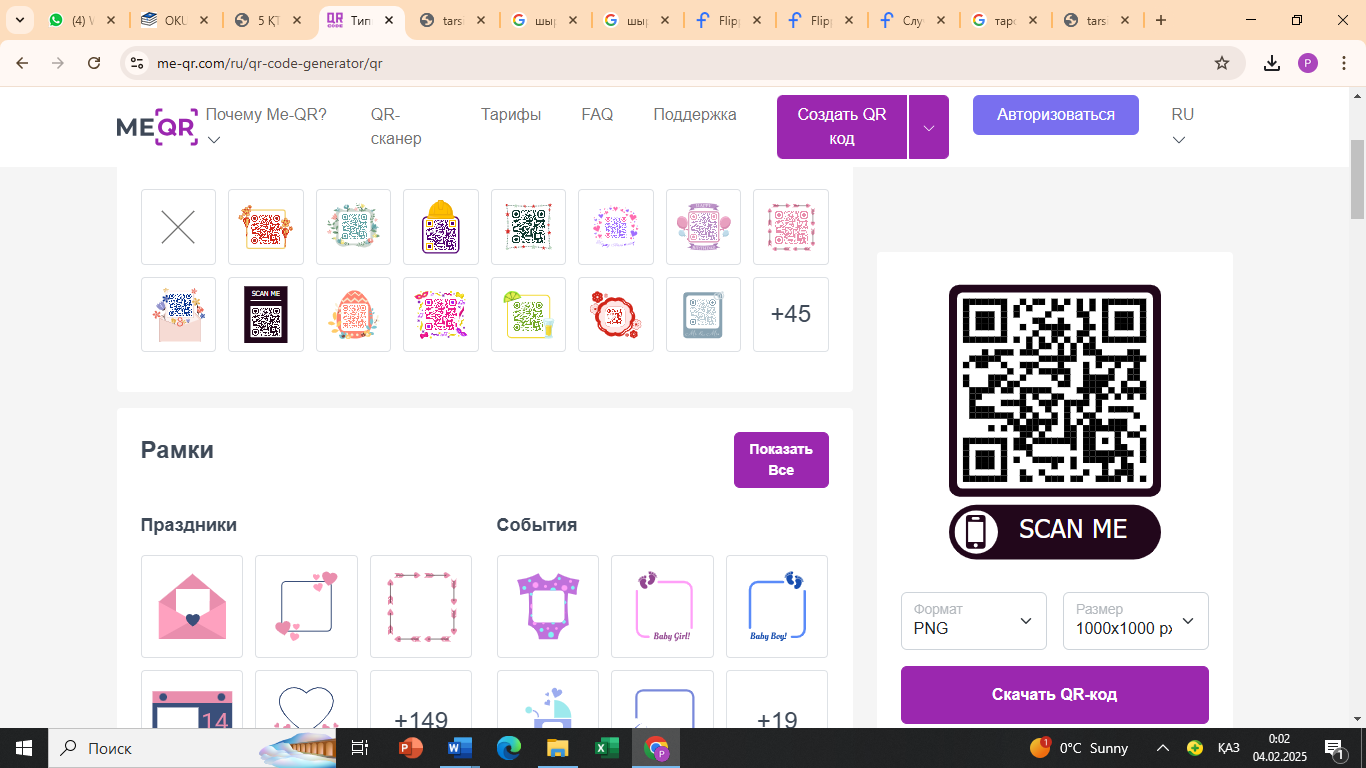Select the Baby Boy frame
This screenshot has height=768, width=1366.
[777, 606]
